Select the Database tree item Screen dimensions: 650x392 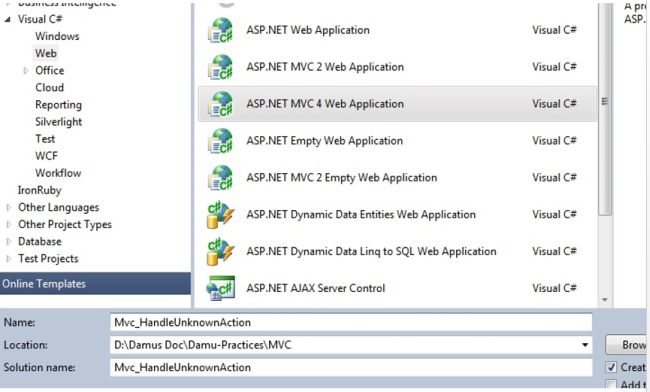point(40,241)
